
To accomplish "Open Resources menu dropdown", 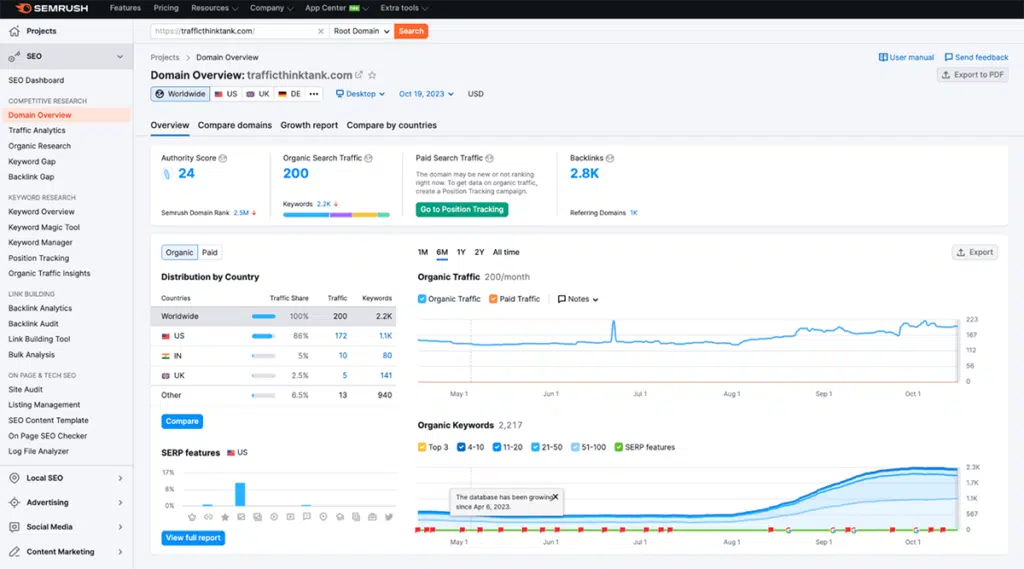I will (214, 8).
